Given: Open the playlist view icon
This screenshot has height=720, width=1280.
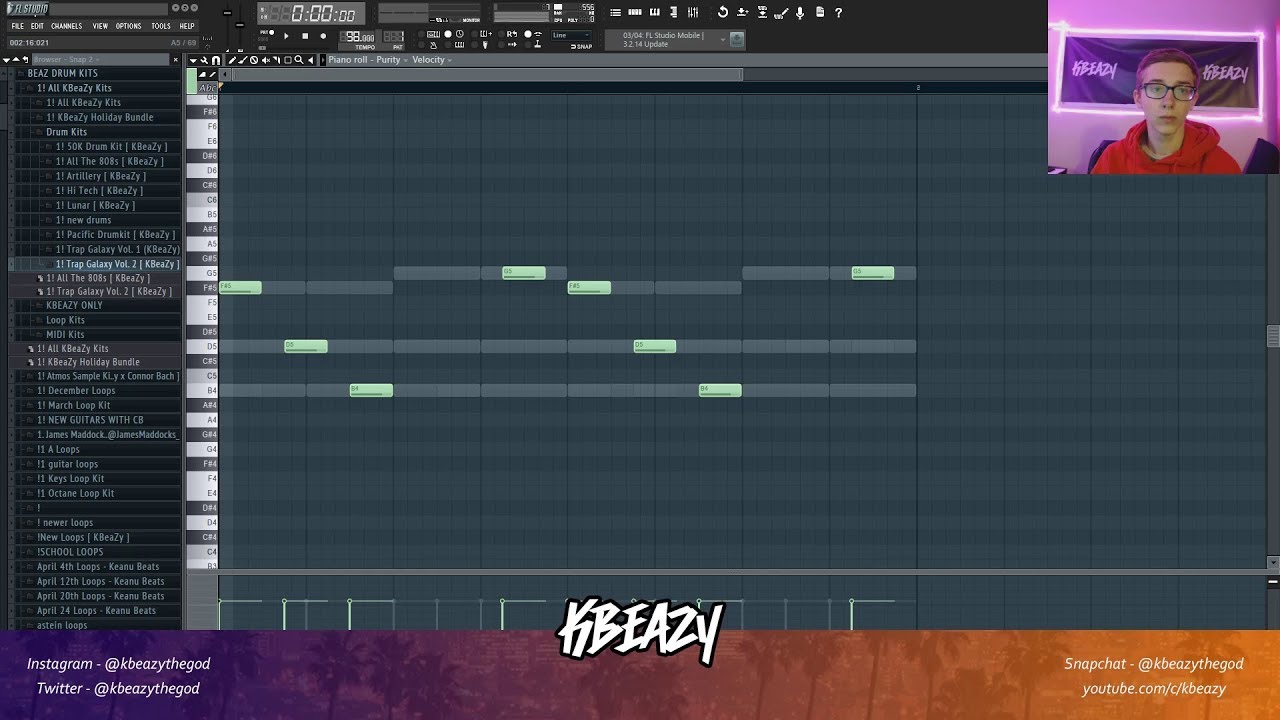Looking at the screenshot, I should 616,12.
